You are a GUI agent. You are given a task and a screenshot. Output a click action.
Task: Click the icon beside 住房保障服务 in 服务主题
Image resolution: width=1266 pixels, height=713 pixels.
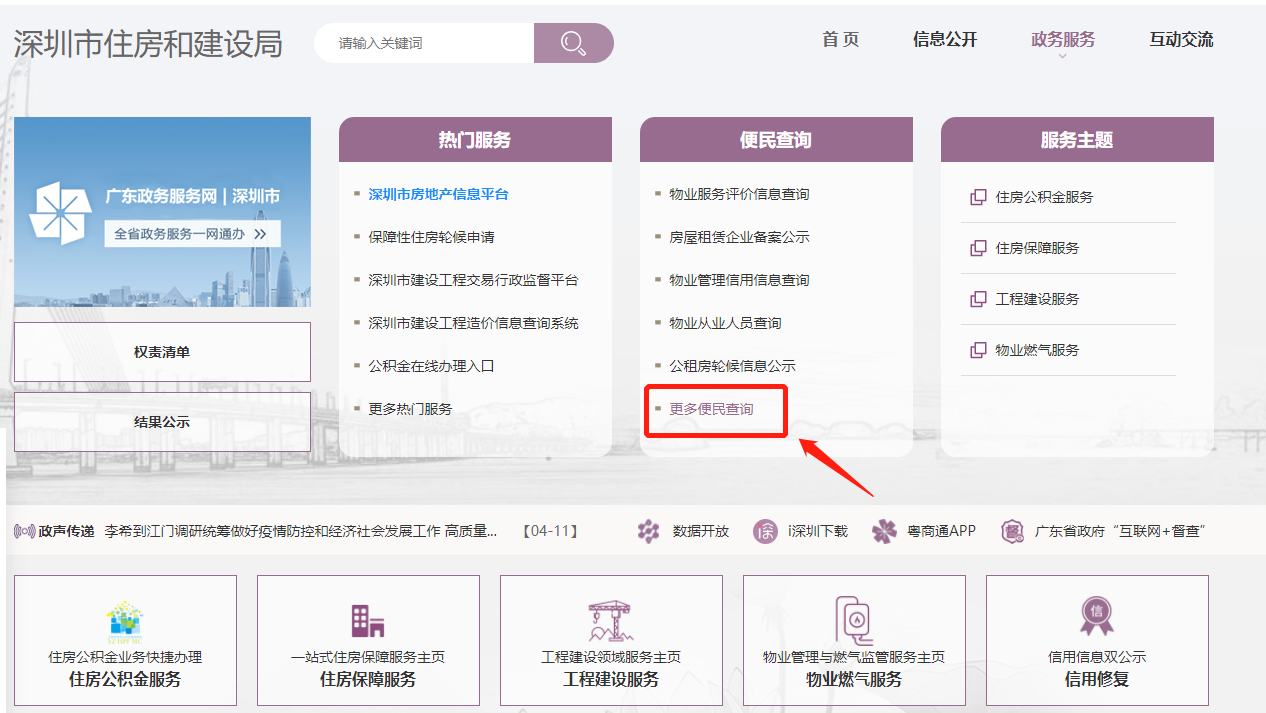click(978, 248)
